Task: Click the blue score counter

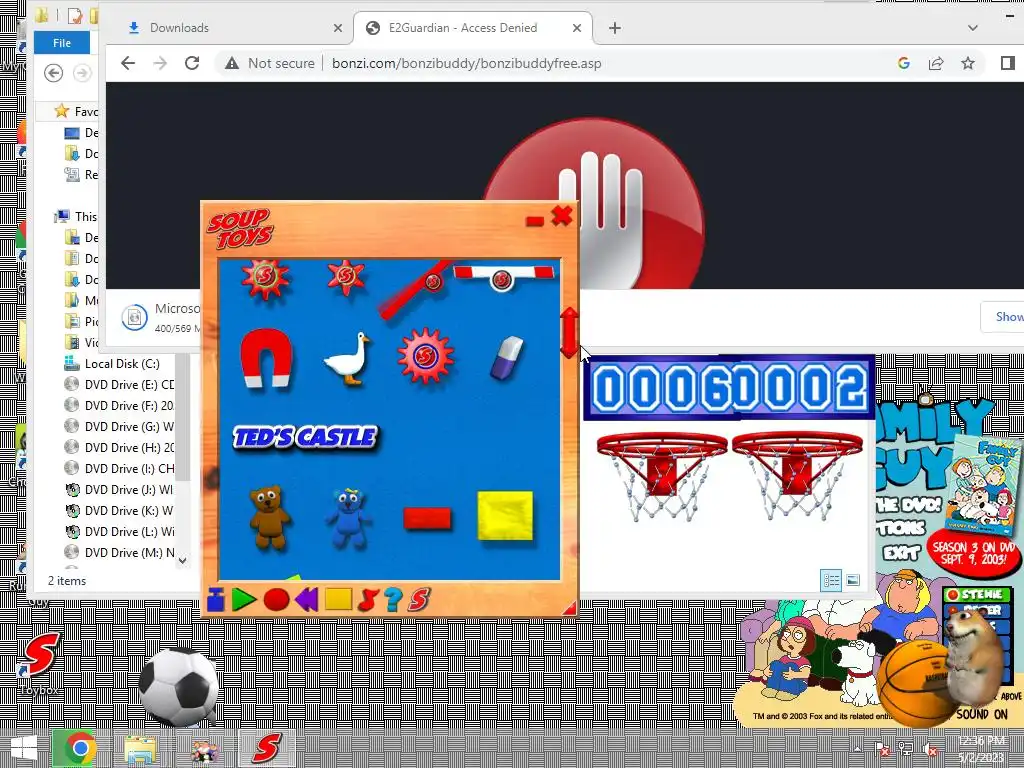Action: tap(729, 388)
